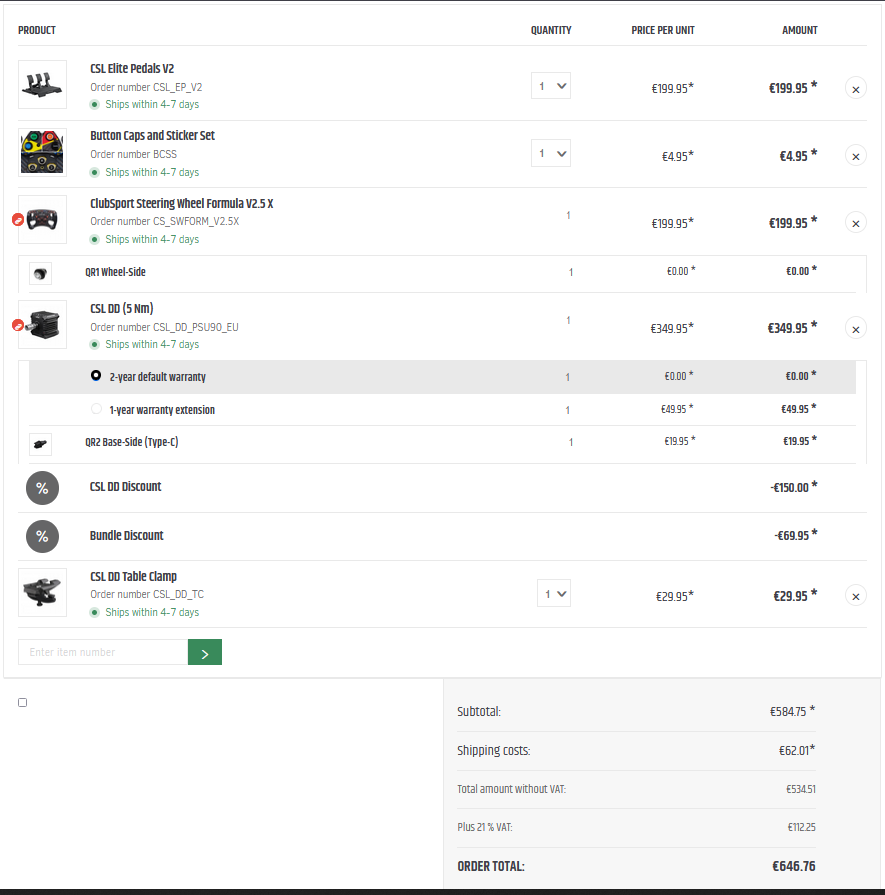Click the Bundle Discount percent icon
Screen dimensions: 885x895
click(42, 537)
